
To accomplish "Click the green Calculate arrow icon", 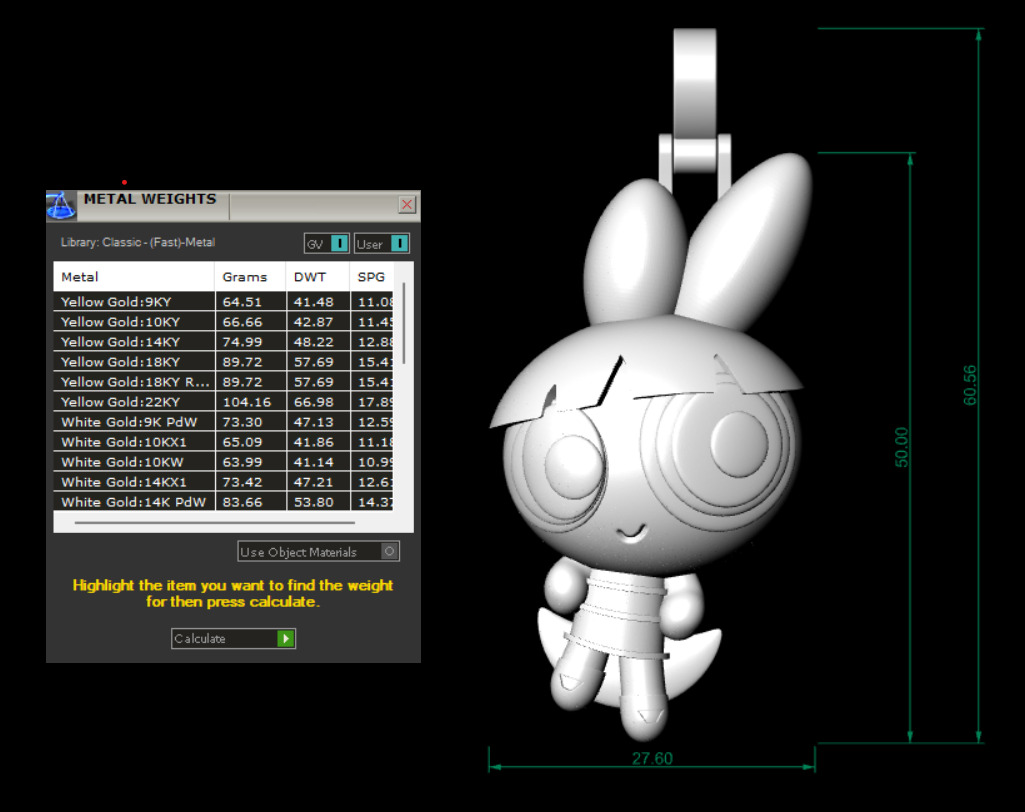I will click(x=286, y=639).
